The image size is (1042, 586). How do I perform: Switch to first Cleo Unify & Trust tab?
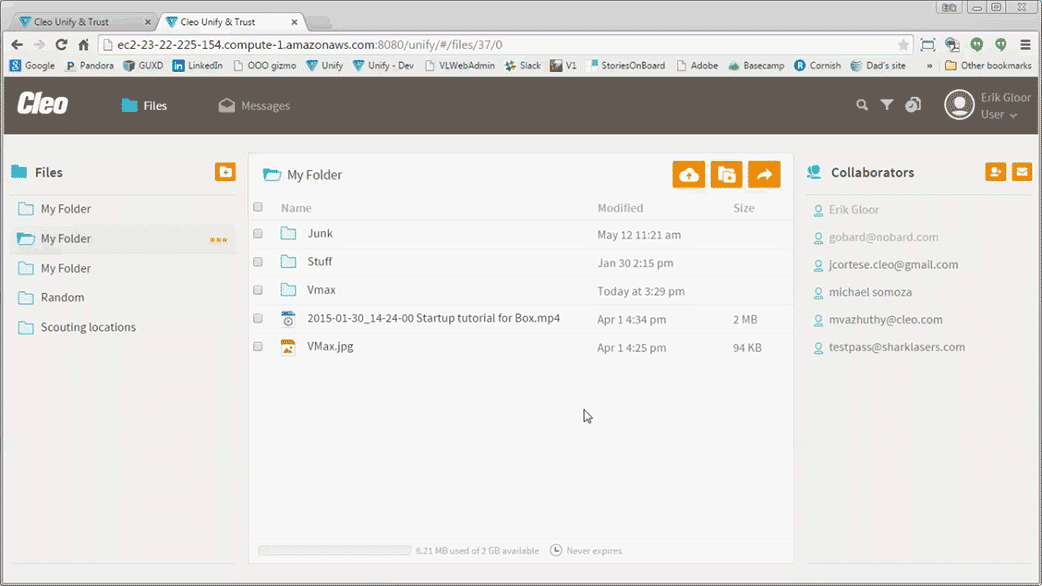[82, 22]
